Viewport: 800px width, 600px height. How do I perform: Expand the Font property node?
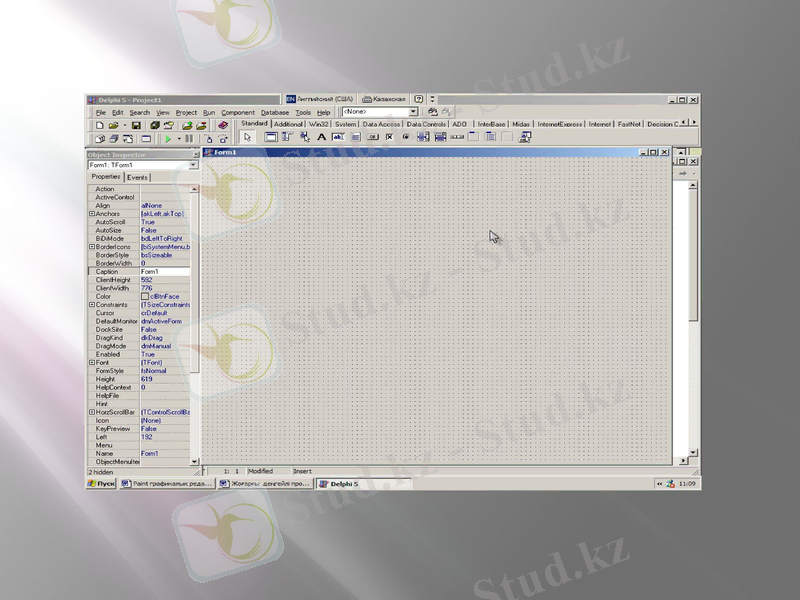[x=92, y=362]
